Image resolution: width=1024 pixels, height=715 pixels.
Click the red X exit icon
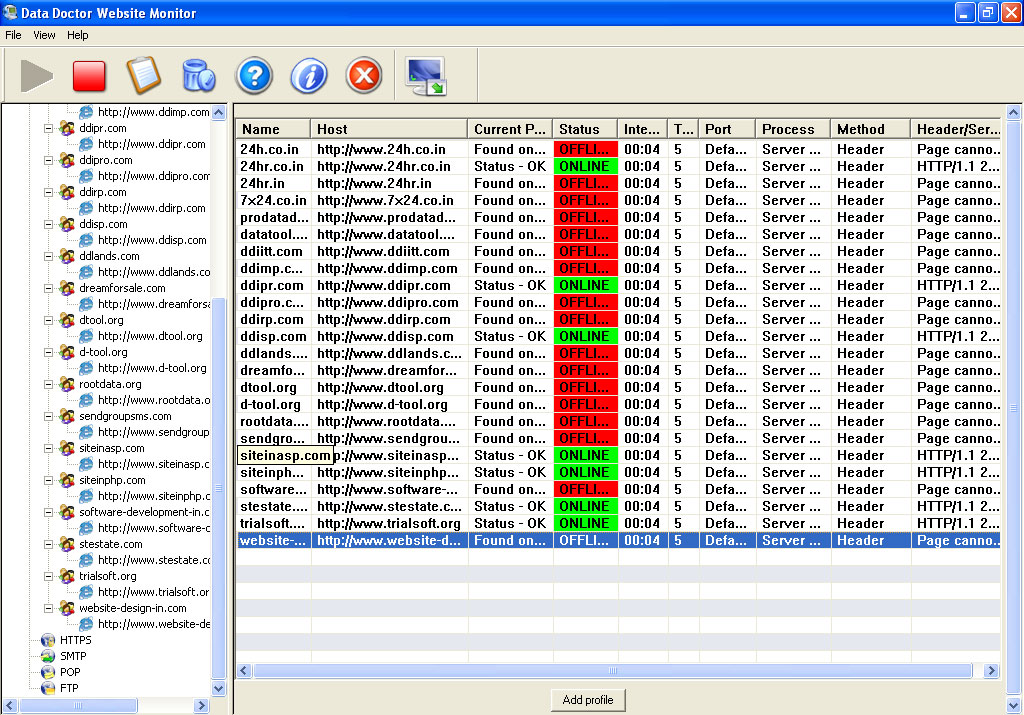coord(364,76)
